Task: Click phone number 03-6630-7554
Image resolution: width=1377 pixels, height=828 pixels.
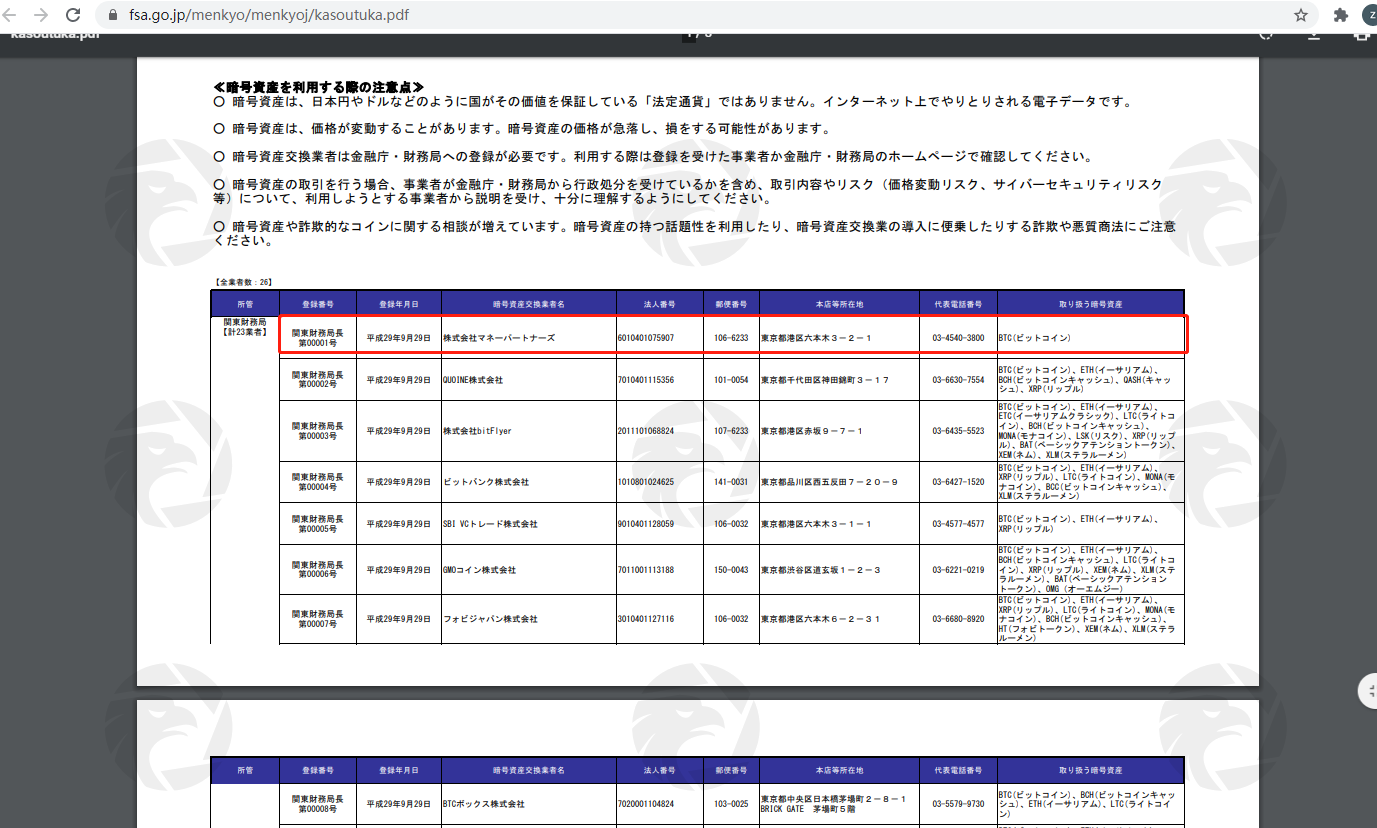Action: (958, 380)
